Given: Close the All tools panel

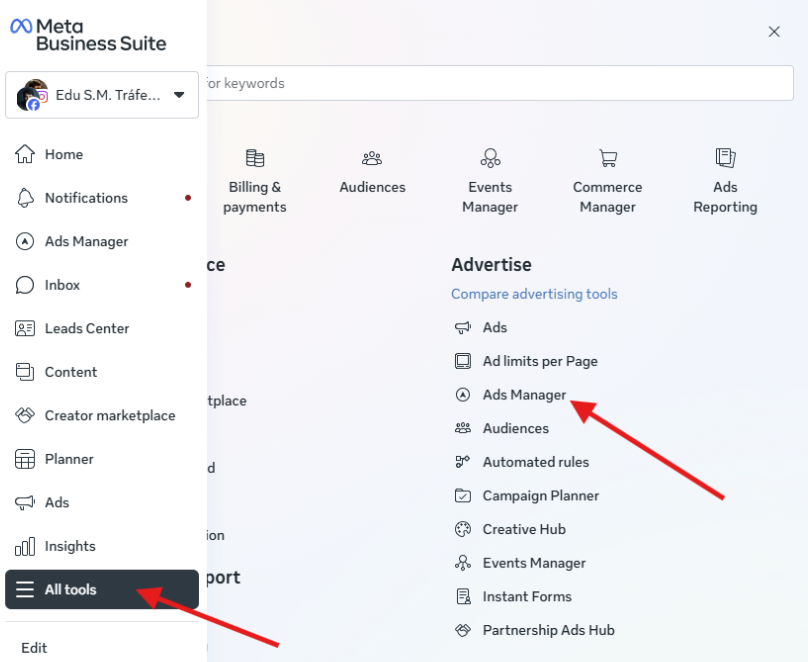Looking at the screenshot, I should pyautogui.click(x=774, y=32).
